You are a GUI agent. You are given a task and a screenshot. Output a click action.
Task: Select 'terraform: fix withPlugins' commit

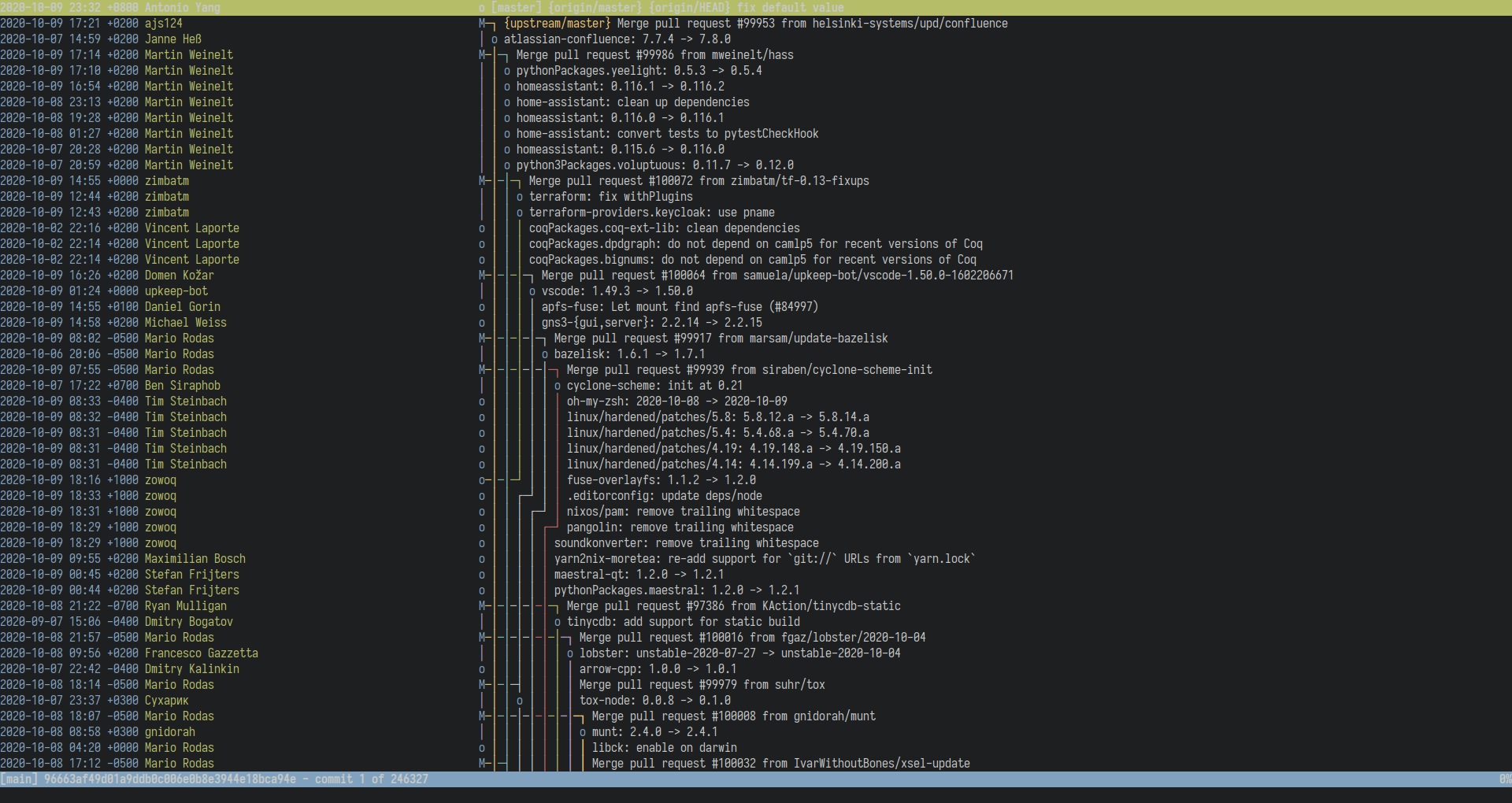[x=756, y=197]
